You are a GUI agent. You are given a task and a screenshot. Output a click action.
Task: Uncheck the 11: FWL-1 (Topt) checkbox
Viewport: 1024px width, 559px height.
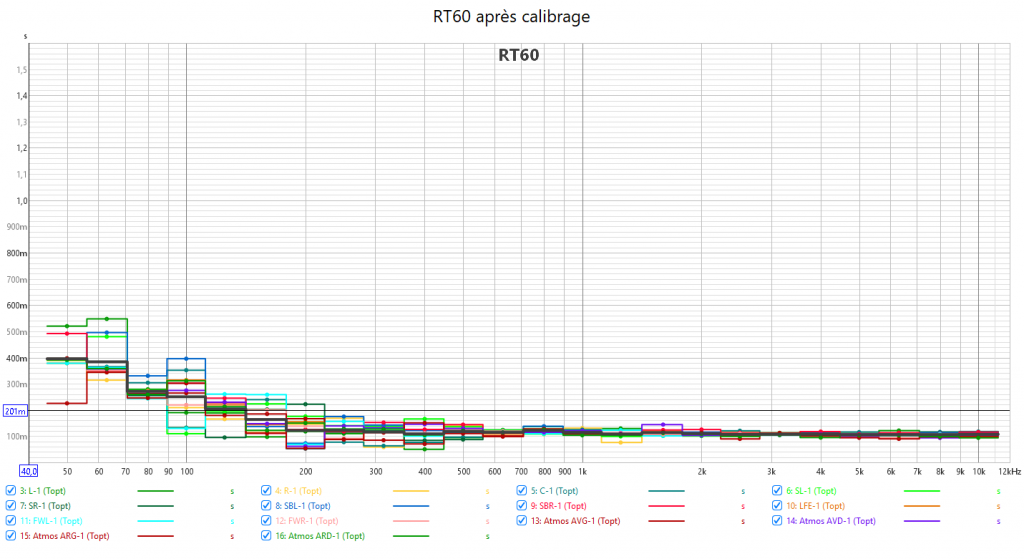(10, 521)
